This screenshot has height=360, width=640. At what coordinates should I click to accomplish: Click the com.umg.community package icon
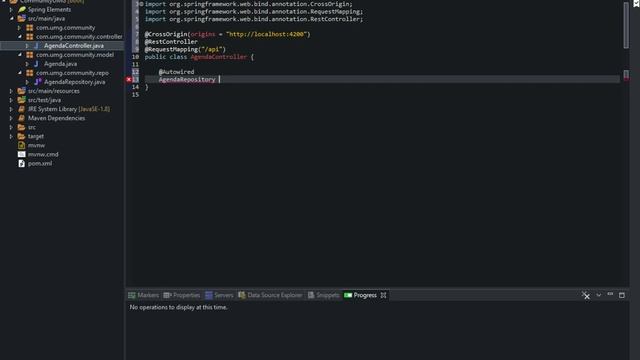click(30, 28)
